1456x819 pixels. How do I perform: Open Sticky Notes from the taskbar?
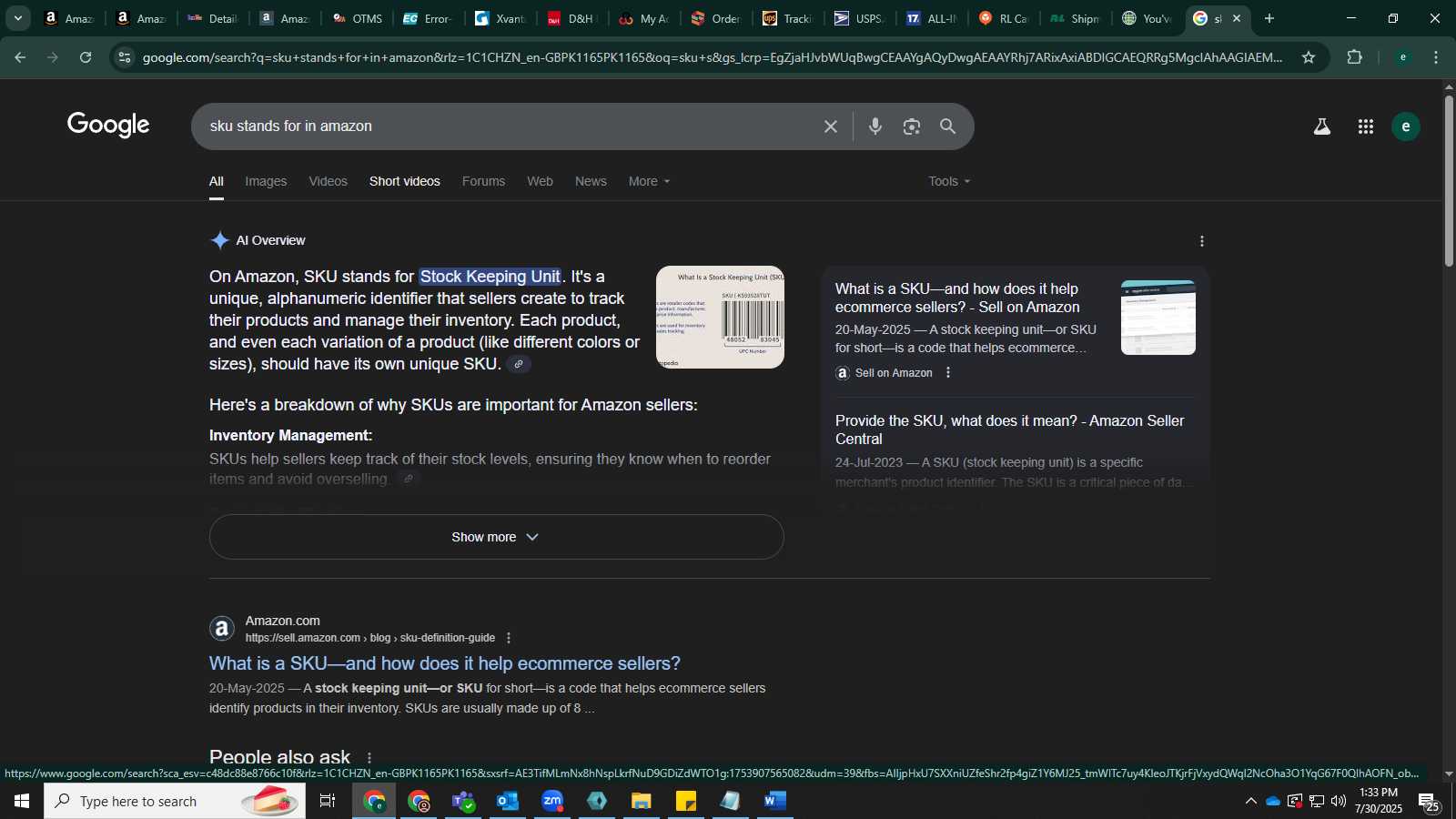pyautogui.click(x=686, y=801)
